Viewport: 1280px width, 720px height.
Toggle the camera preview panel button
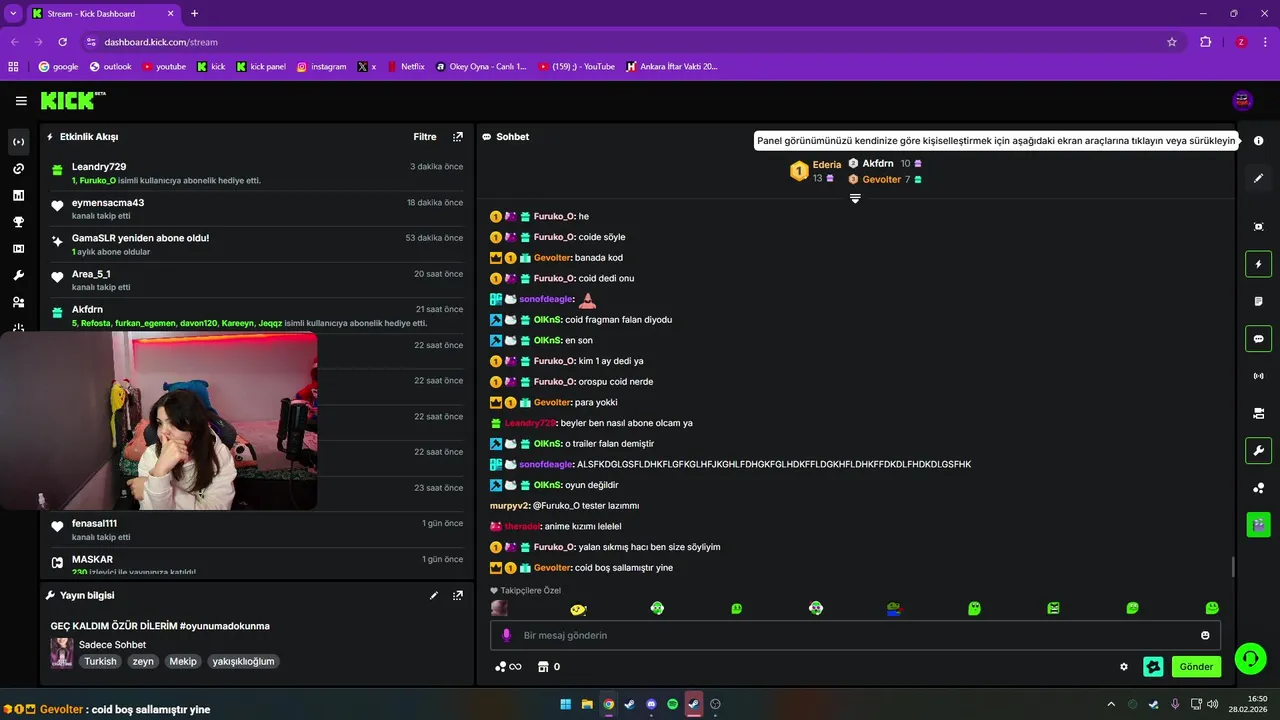pyautogui.click(x=1258, y=413)
